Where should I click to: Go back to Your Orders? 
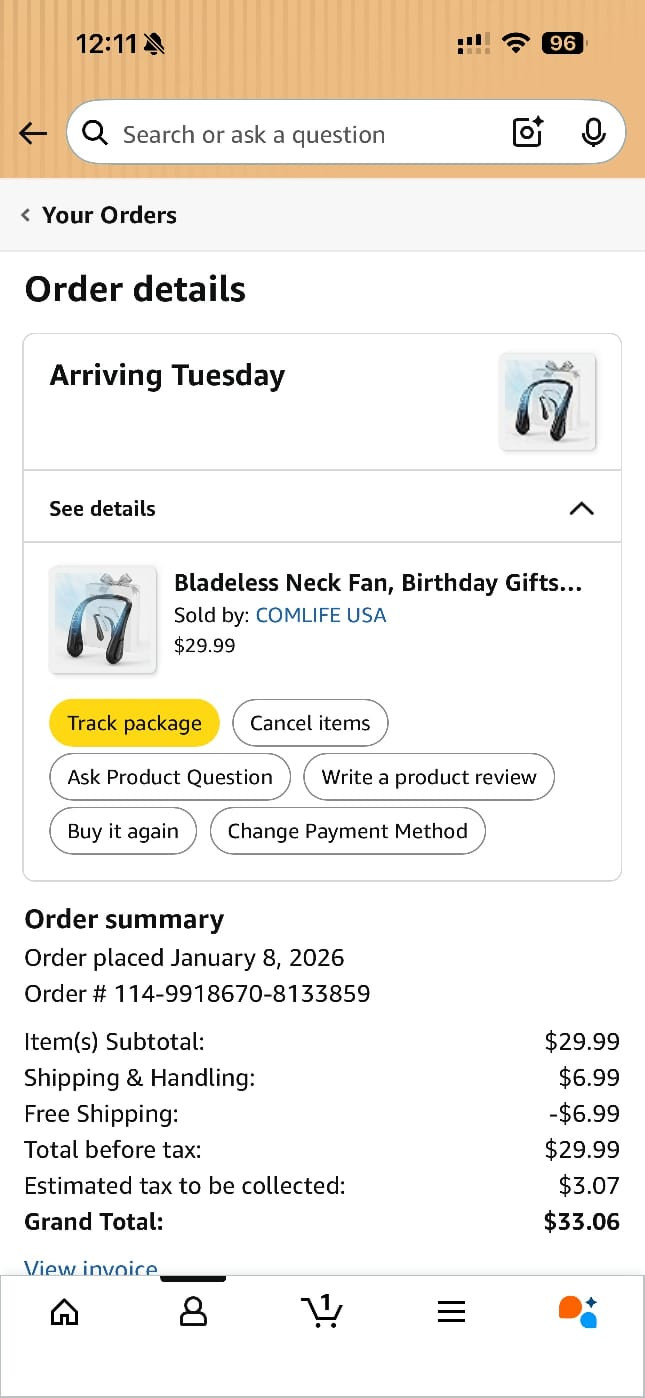tap(100, 215)
